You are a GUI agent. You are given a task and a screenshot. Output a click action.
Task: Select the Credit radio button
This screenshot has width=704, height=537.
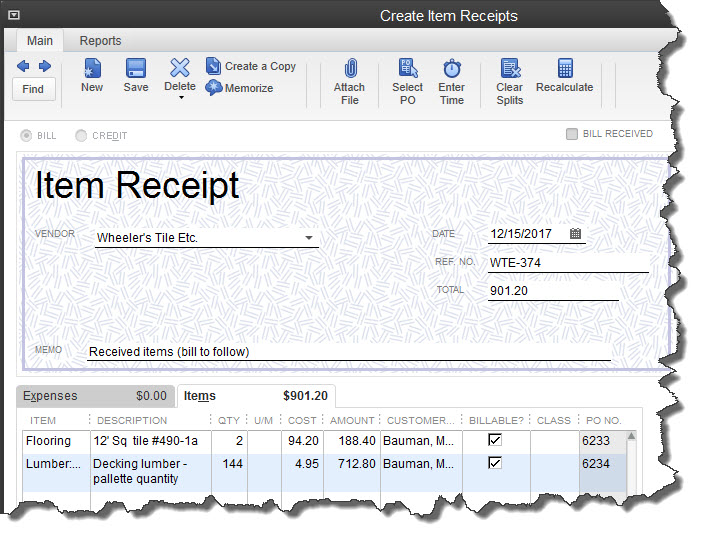pos(81,136)
